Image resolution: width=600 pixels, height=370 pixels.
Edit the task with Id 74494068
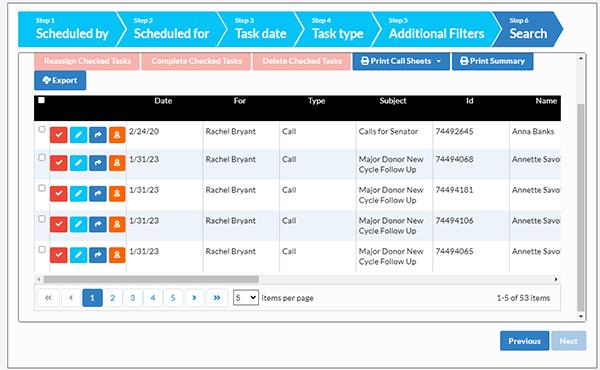pyautogui.click(x=78, y=163)
